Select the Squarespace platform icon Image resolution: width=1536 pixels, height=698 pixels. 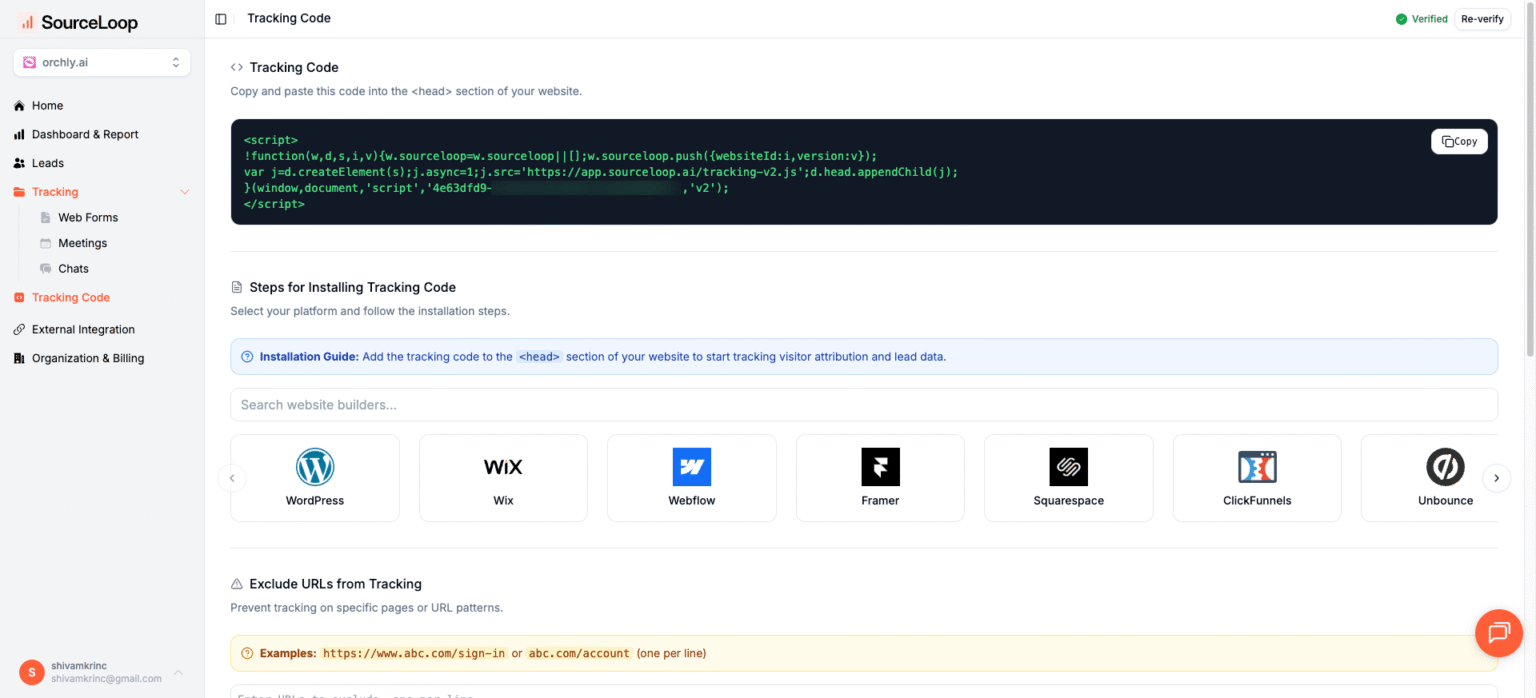1068,466
